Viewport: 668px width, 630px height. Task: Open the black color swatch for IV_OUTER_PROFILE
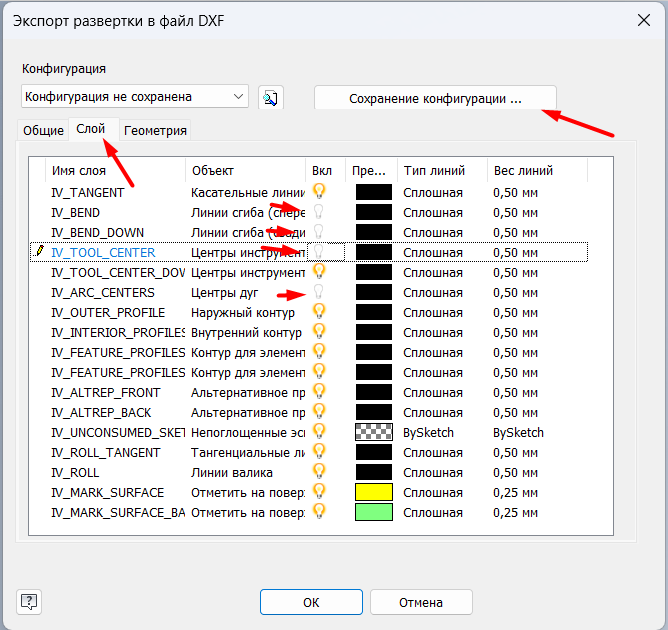click(x=374, y=312)
